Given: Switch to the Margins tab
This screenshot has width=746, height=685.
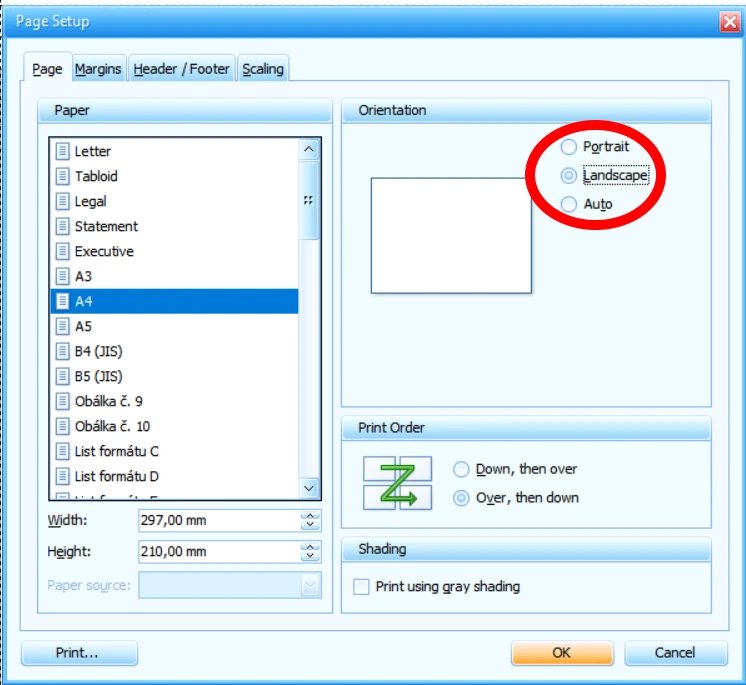Looking at the screenshot, I should pos(98,69).
